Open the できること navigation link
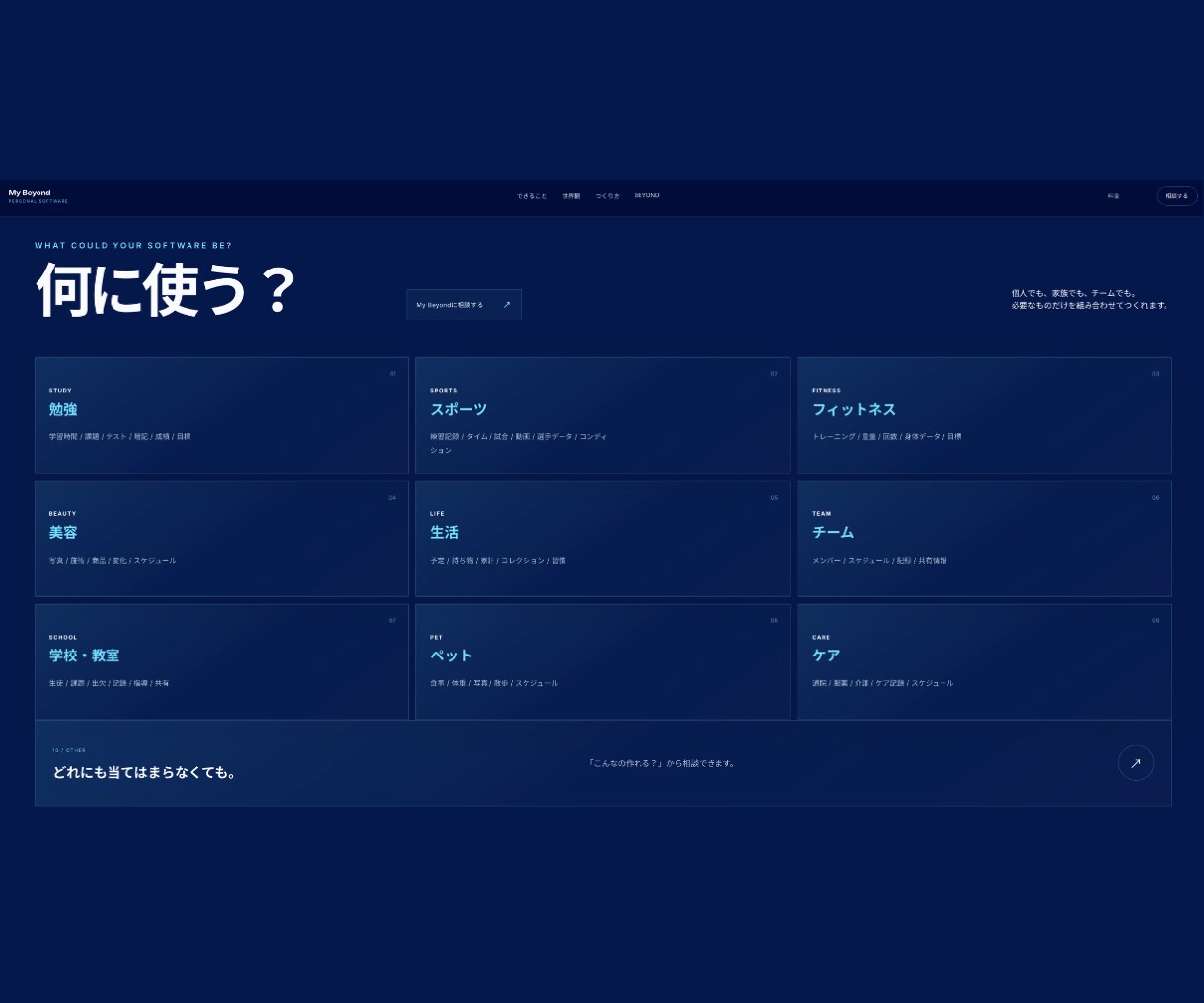 tap(531, 196)
